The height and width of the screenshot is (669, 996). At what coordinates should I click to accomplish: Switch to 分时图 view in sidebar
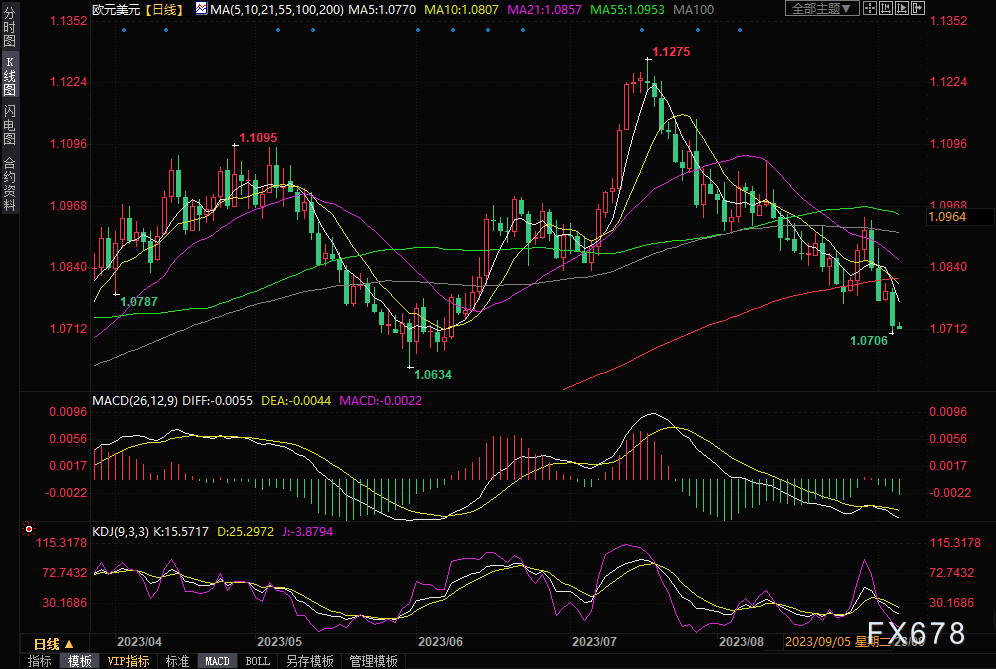point(9,32)
